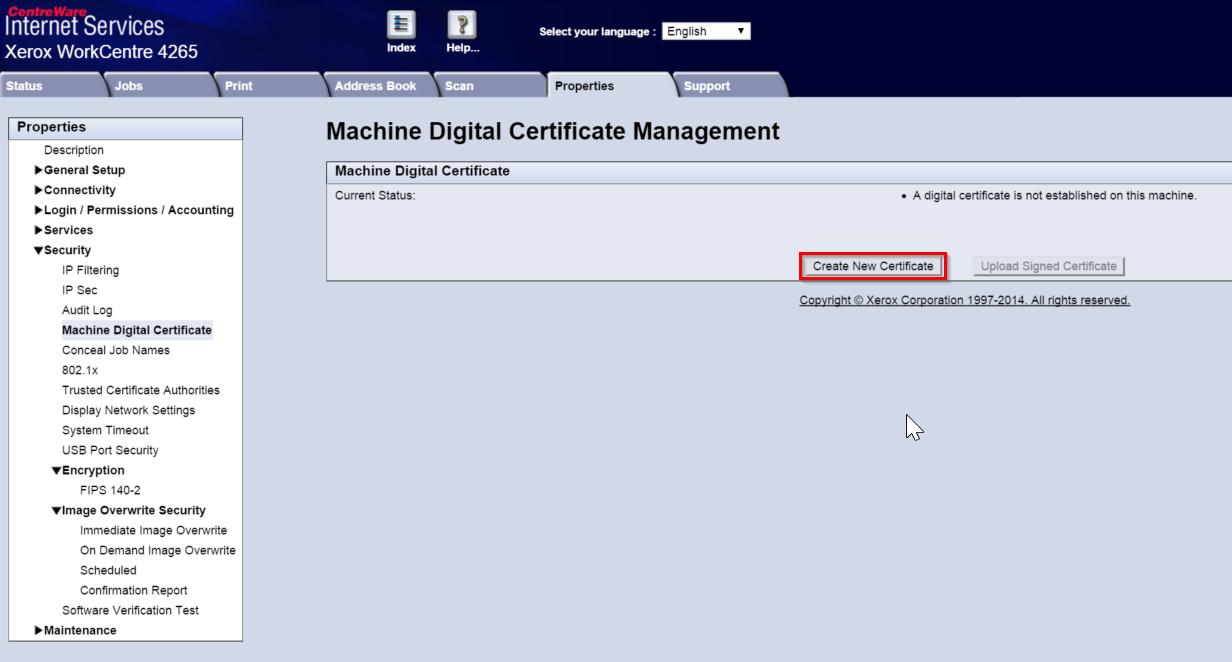Image resolution: width=1232 pixels, height=662 pixels.
Task: Expand the Connectivity tree node
Action: (78, 190)
